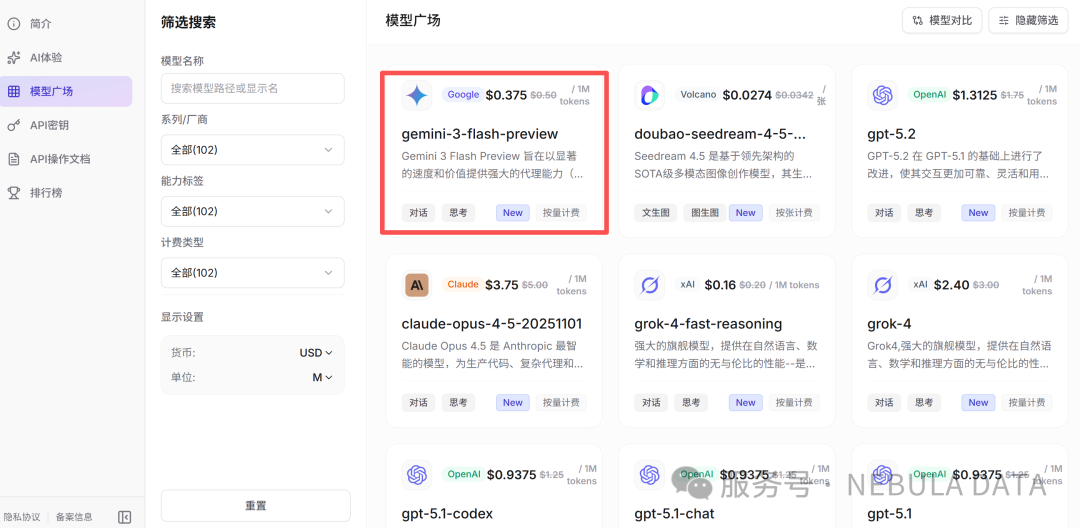Click the 文生图 tag on doubao card
The width and height of the screenshot is (1080, 528).
pos(656,213)
